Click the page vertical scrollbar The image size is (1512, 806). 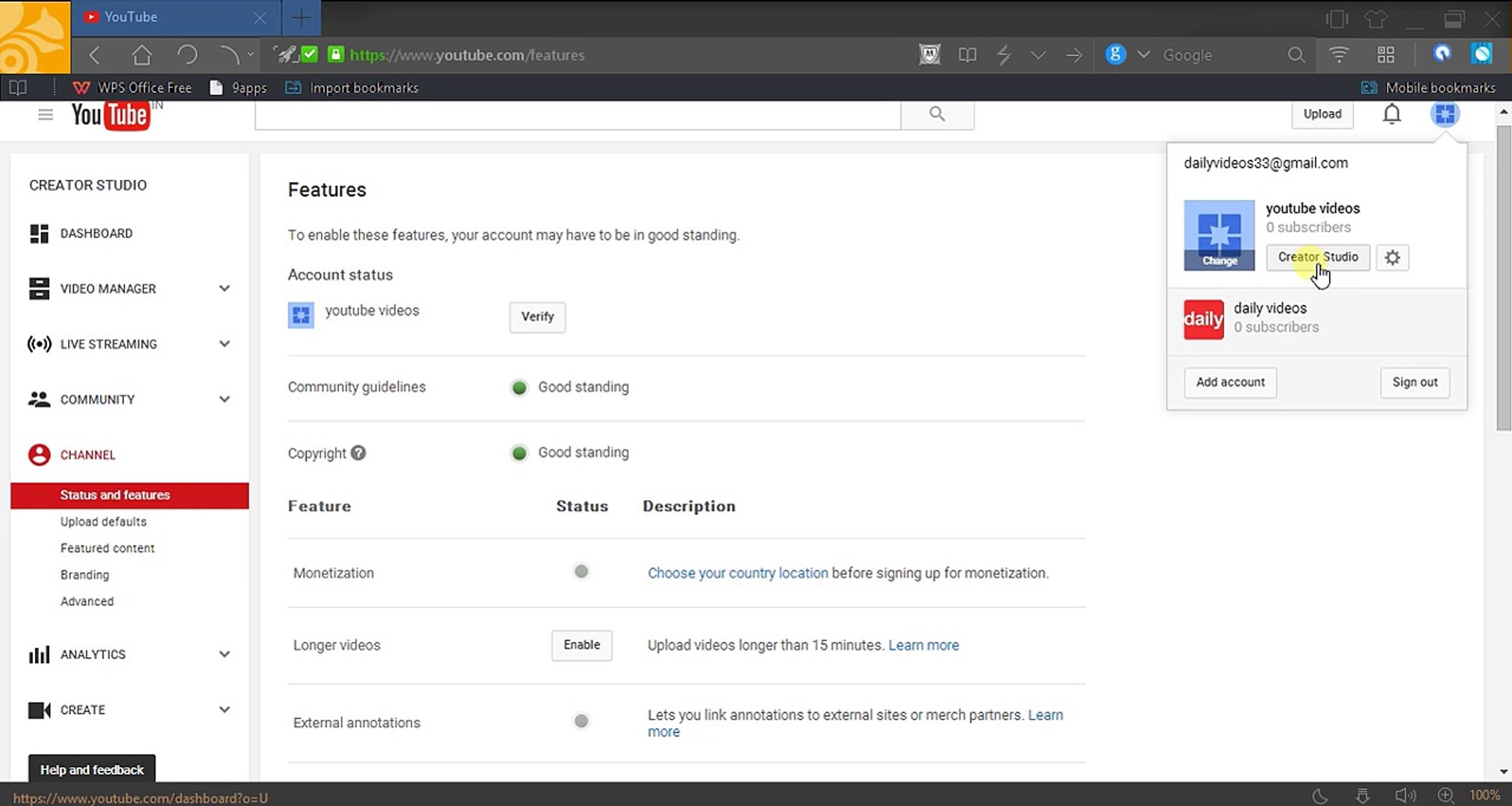pos(1503,278)
